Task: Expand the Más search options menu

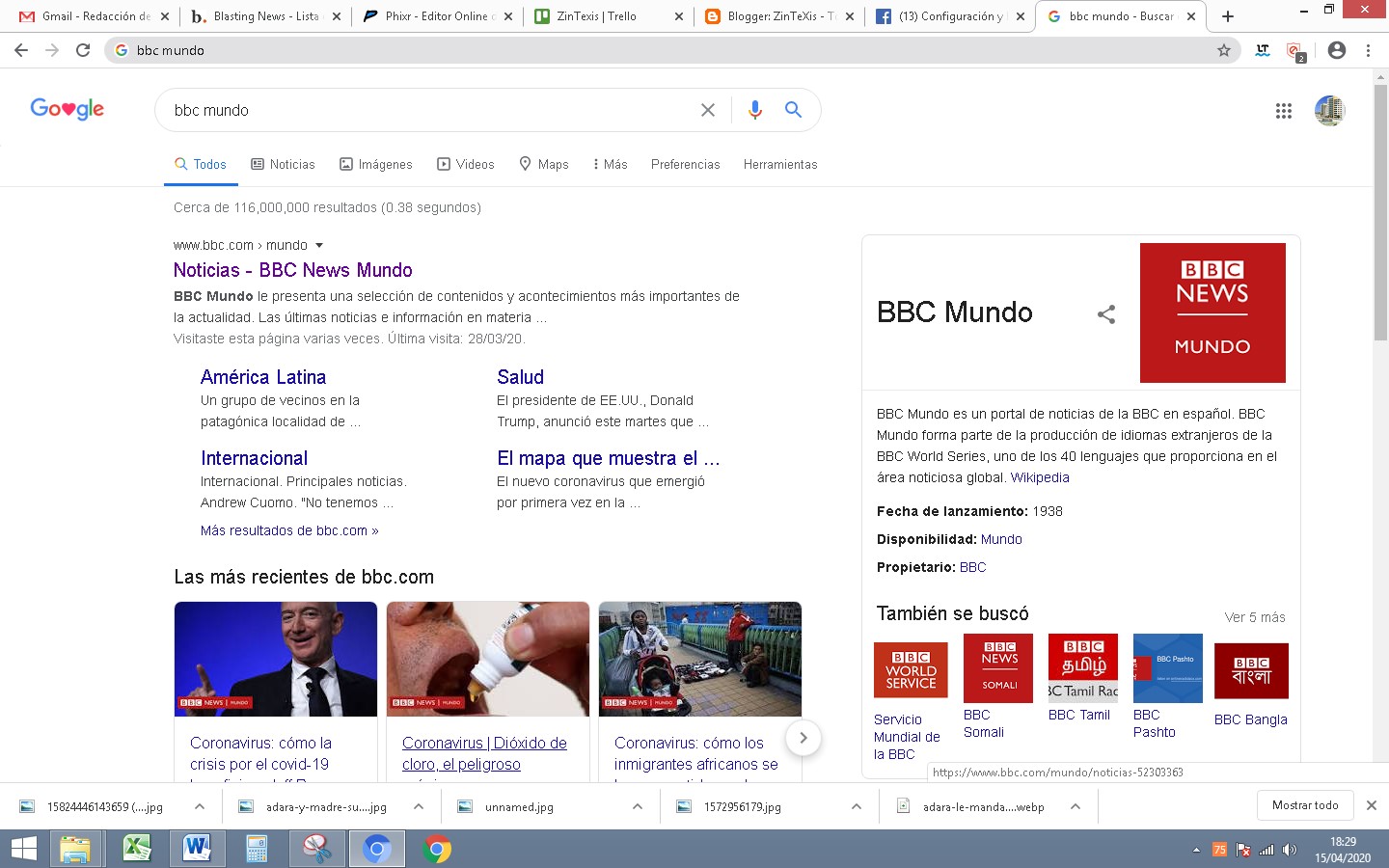Action: pos(610,164)
